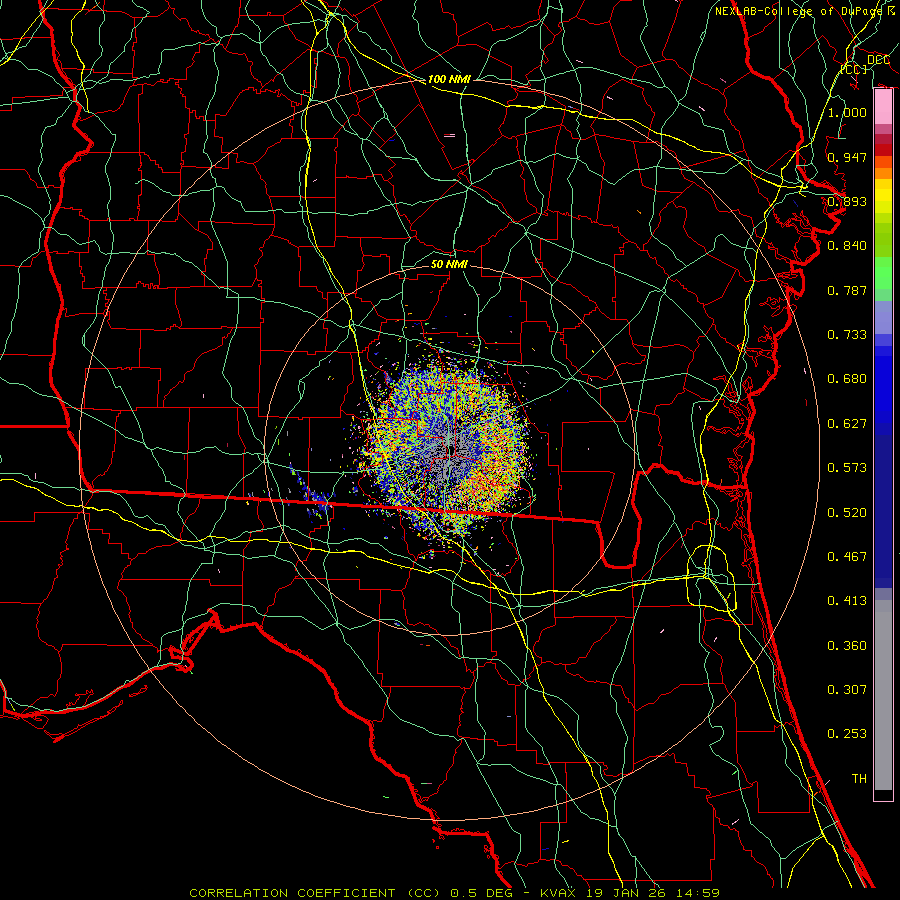
Task: Click the 50 NMI range ring label
Action: pyautogui.click(x=449, y=264)
